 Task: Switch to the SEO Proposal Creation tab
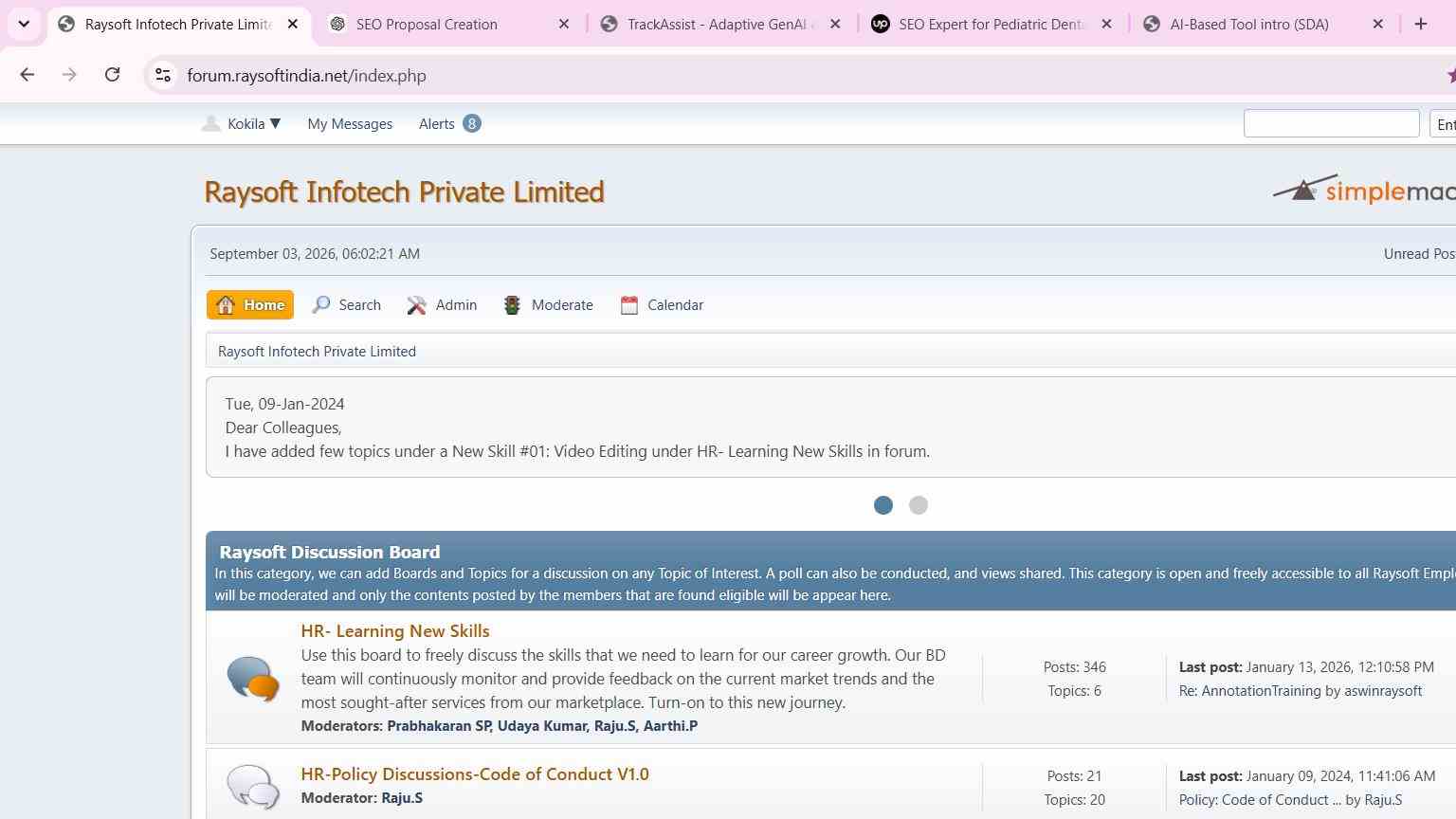[x=450, y=25]
